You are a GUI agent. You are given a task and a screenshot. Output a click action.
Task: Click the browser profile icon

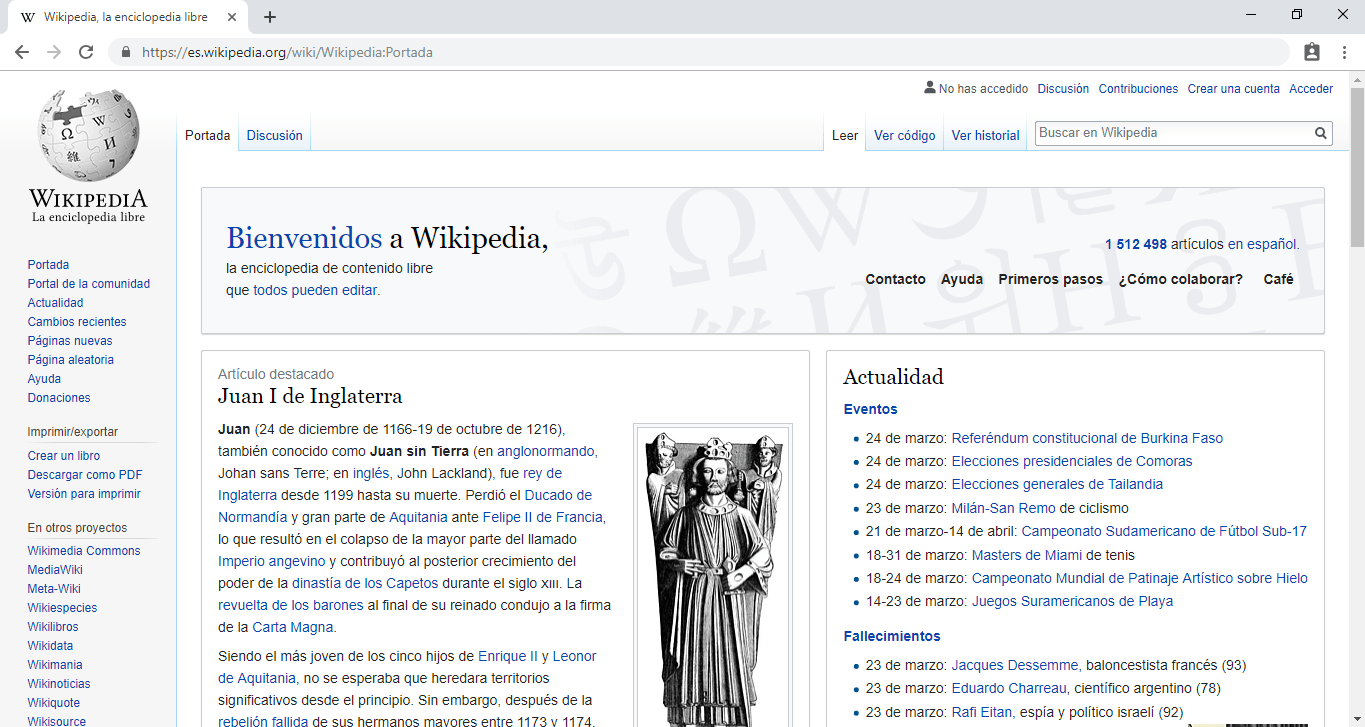[x=1312, y=52]
